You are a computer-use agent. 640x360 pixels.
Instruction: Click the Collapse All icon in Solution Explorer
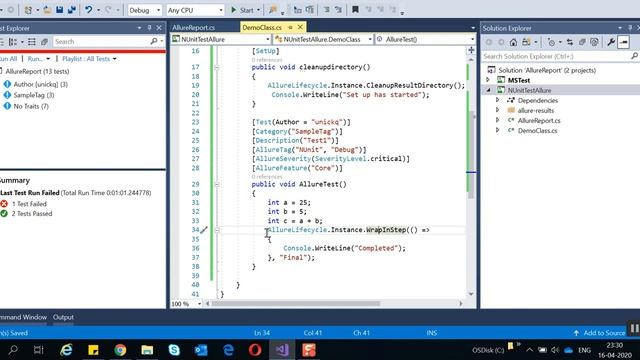[x=582, y=42]
